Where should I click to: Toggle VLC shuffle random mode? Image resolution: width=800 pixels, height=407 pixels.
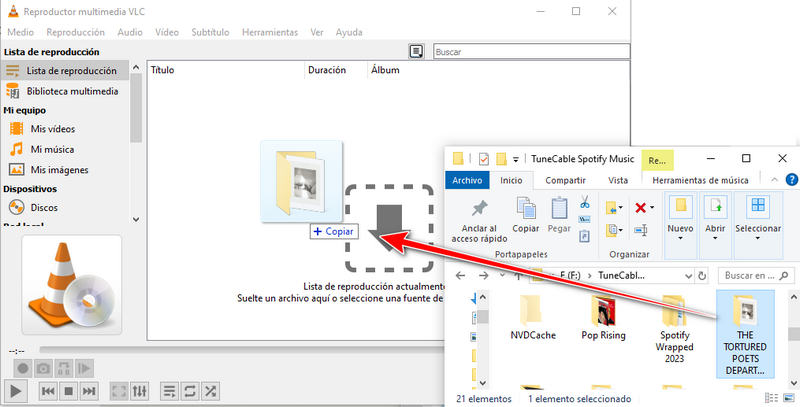point(210,391)
